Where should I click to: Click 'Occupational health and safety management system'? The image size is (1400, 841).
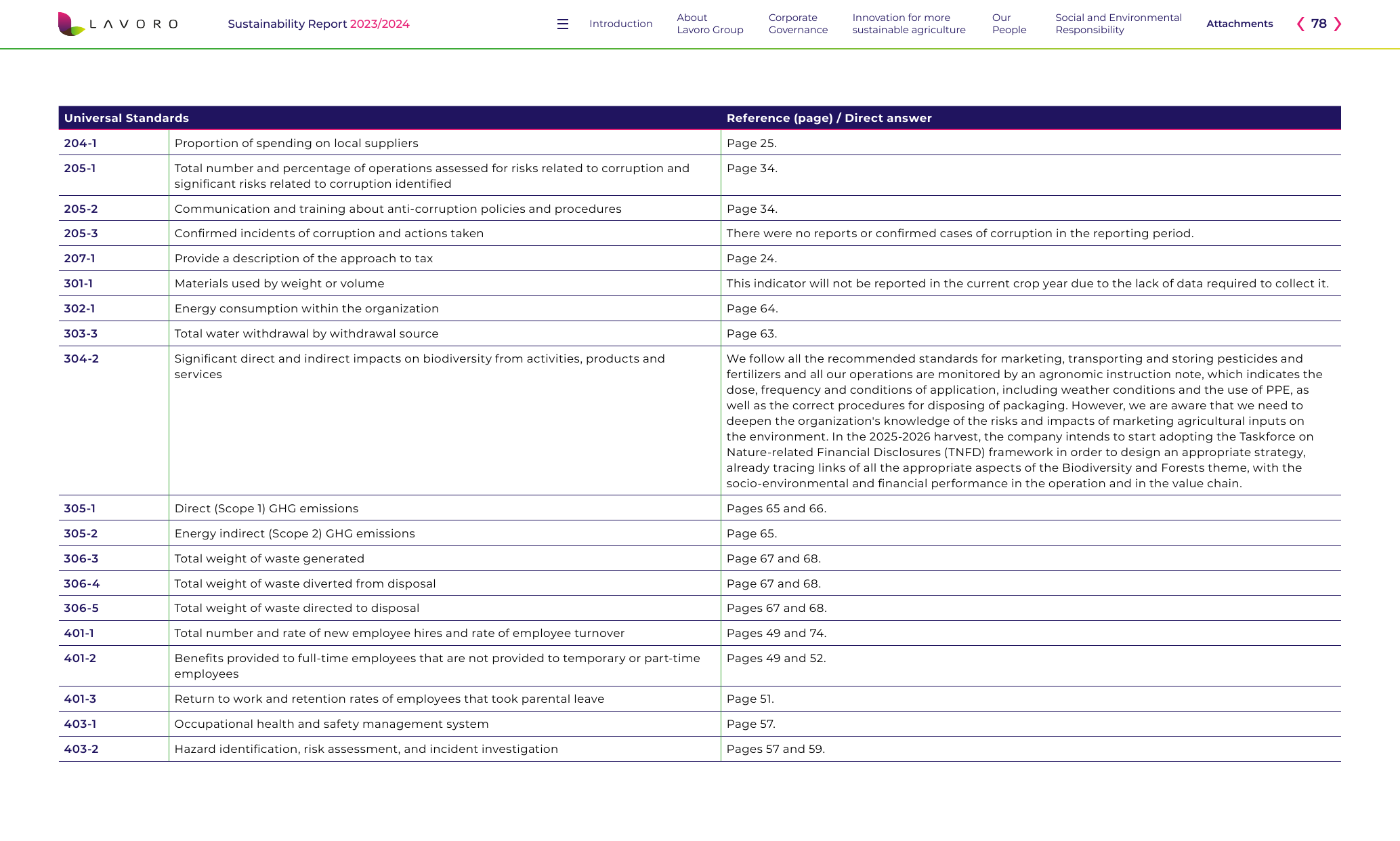(x=331, y=724)
